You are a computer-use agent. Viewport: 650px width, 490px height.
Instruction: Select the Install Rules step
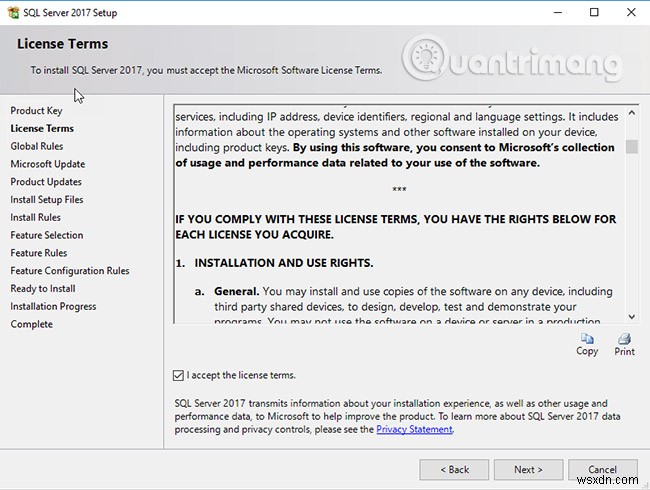coord(36,218)
